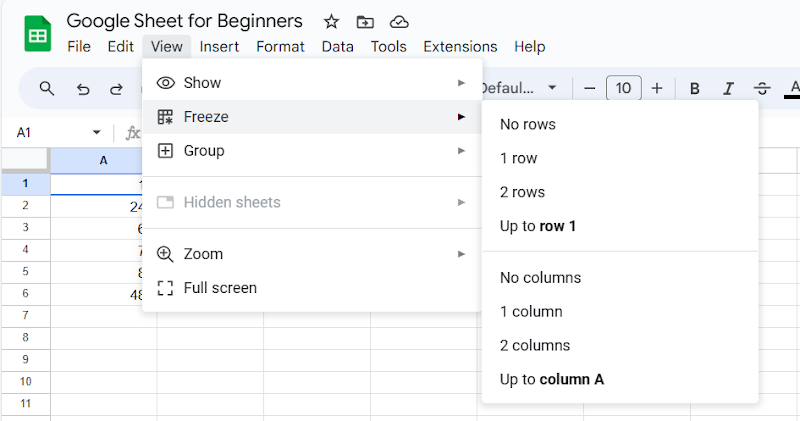Image resolution: width=800 pixels, height=421 pixels.
Task: Click the Group submenu arrow
Action: click(461, 151)
